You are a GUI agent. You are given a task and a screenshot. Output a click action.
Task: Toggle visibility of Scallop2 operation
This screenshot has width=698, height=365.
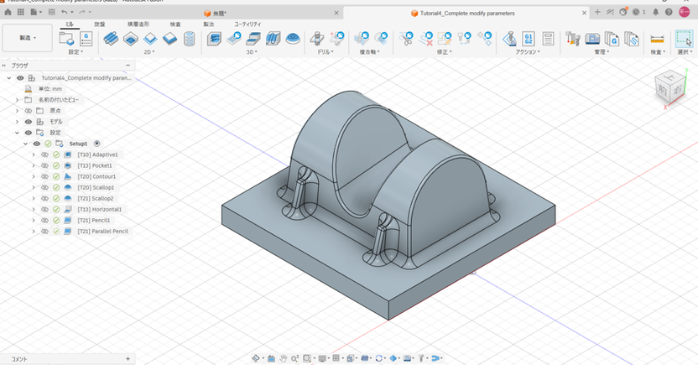click(x=45, y=198)
